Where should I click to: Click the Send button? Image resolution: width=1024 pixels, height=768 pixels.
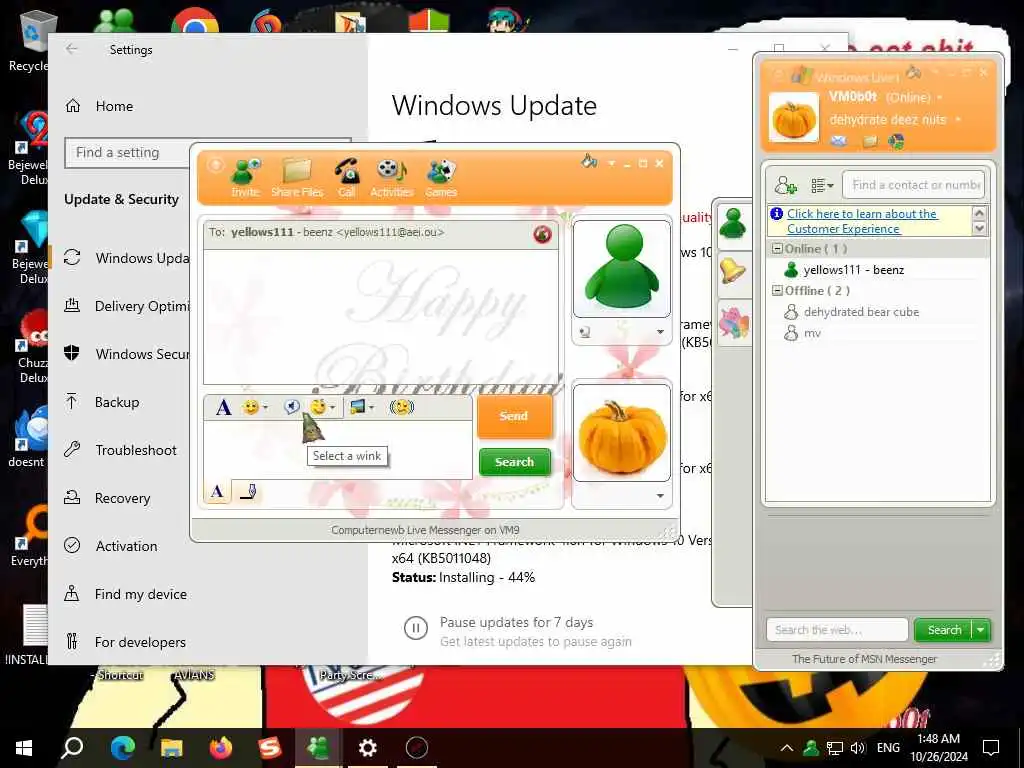point(514,416)
